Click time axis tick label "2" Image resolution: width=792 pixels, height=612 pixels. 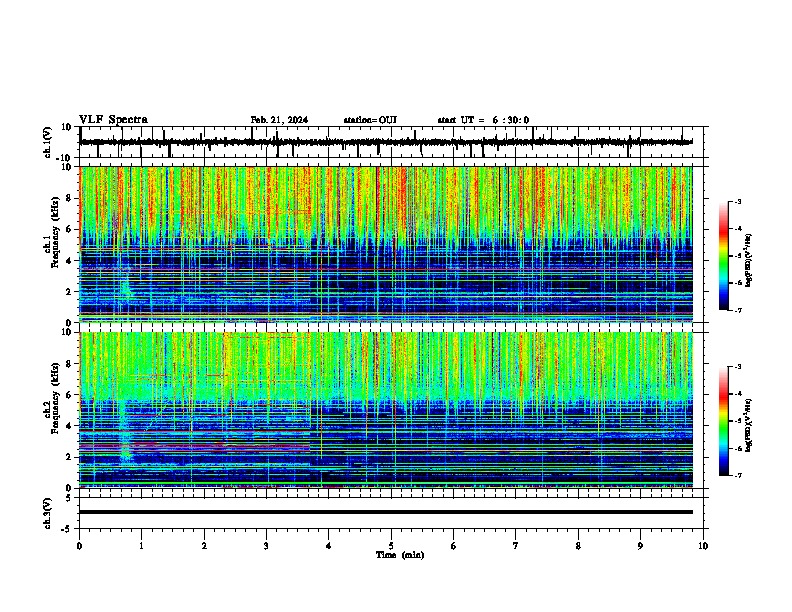(204, 545)
